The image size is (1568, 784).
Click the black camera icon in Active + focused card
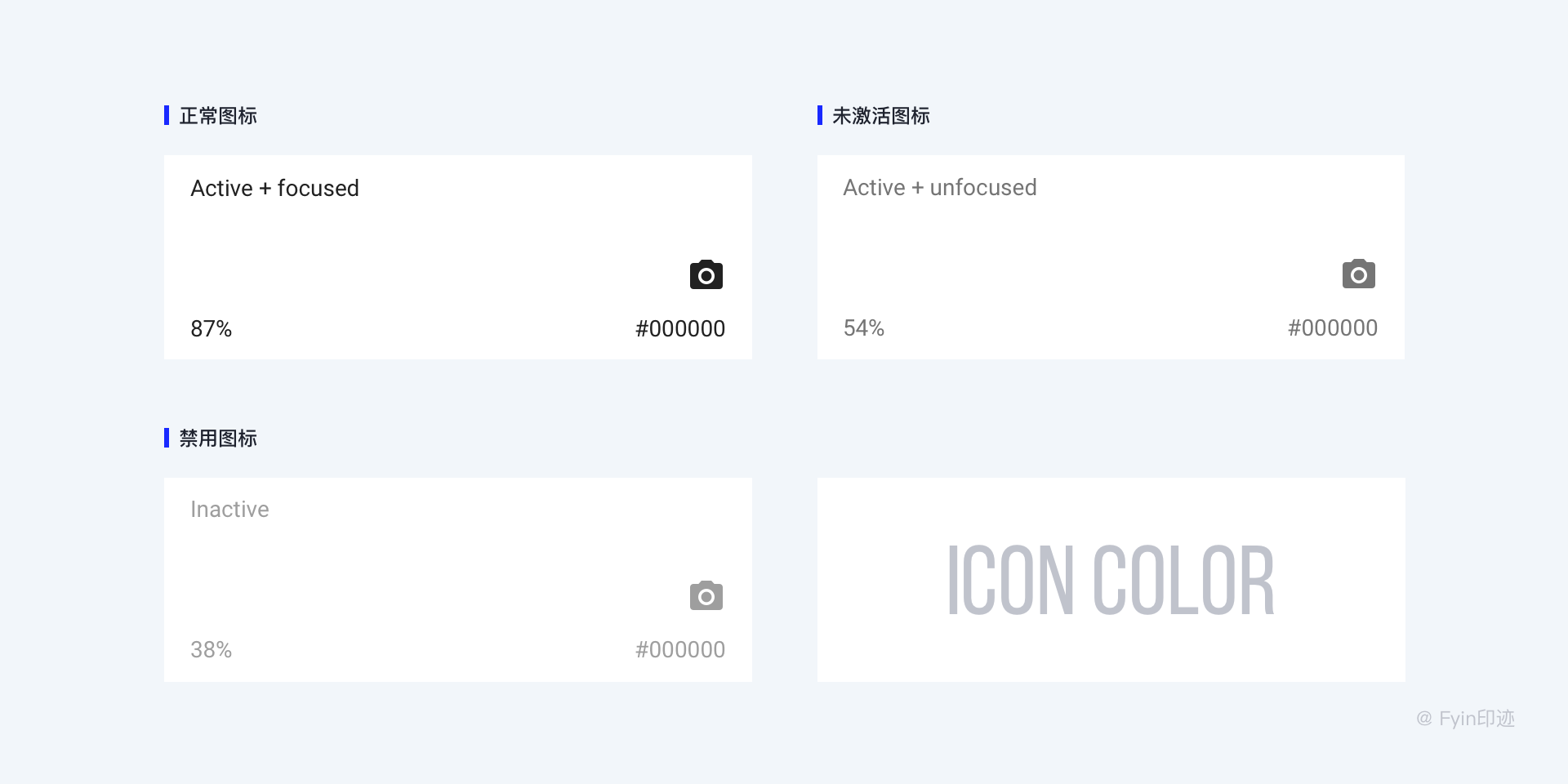pyautogui.click(x=706, y=275)
